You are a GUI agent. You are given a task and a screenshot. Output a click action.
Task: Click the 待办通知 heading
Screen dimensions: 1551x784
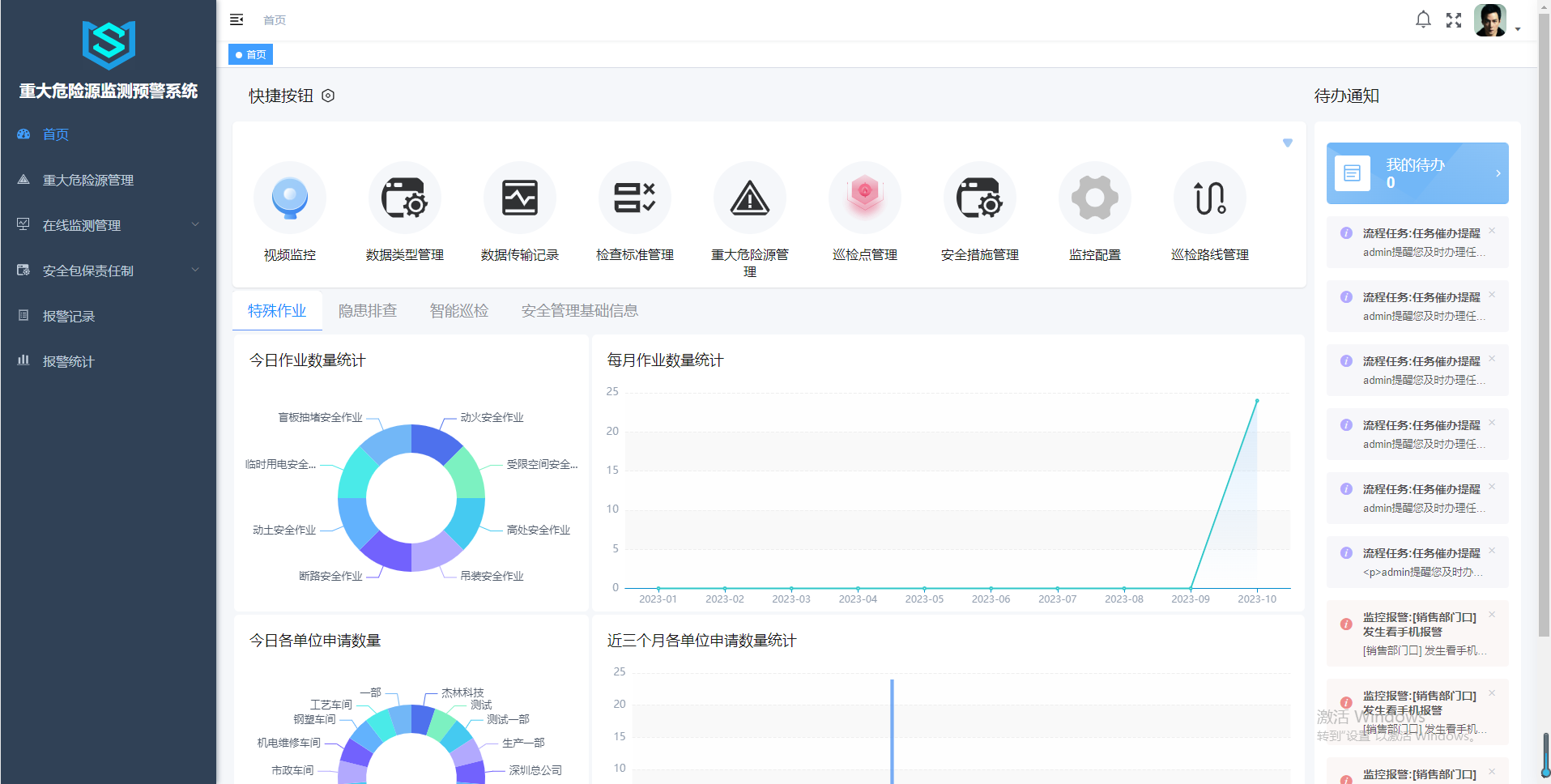pyautogui.click(x=1346, y=96)
